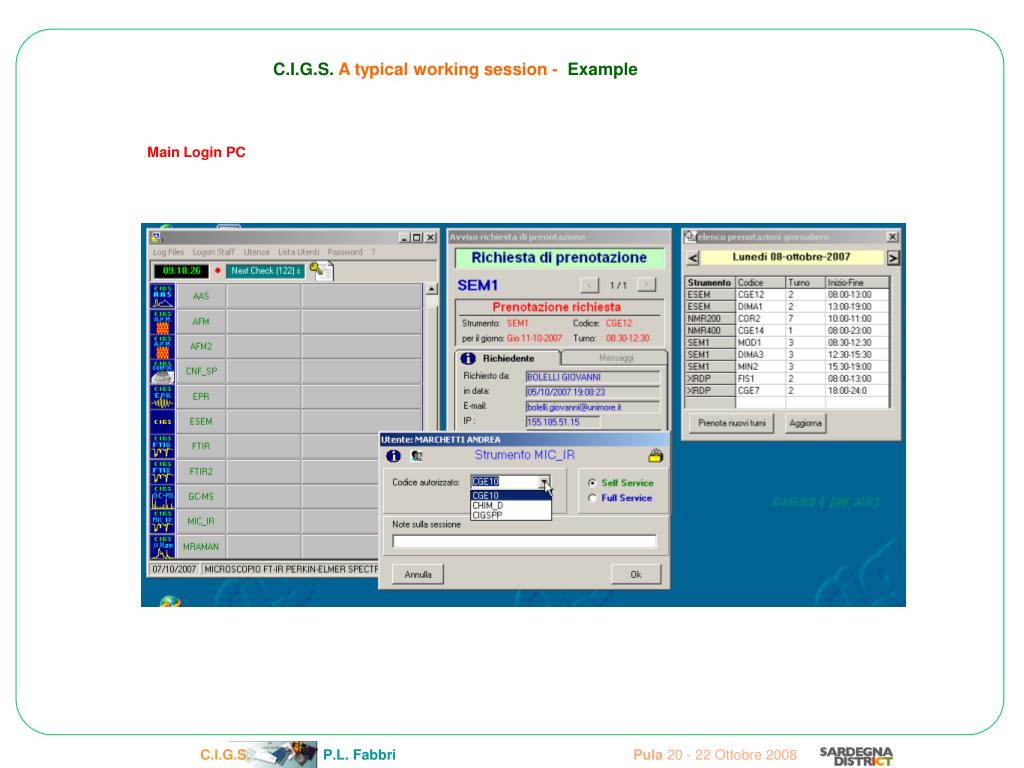The height and width of the screenshot is (768, 1024).
Task: Click the E-mail field in request window
Action: pyautogui.click(x=593, y=407)
